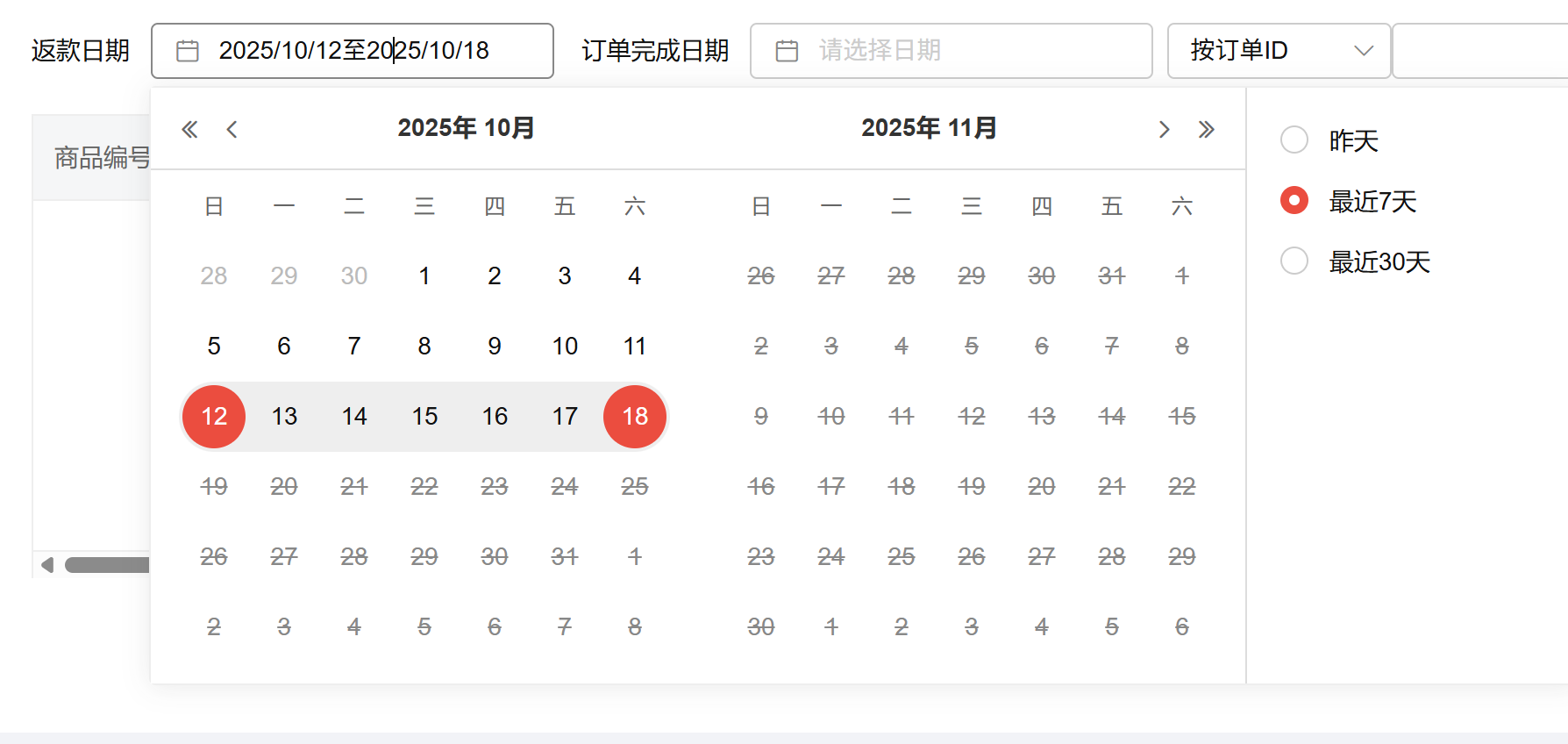Go to previous year with double-left arrow
Viewport: 1568px width, 744px height.
pos(189,130)
